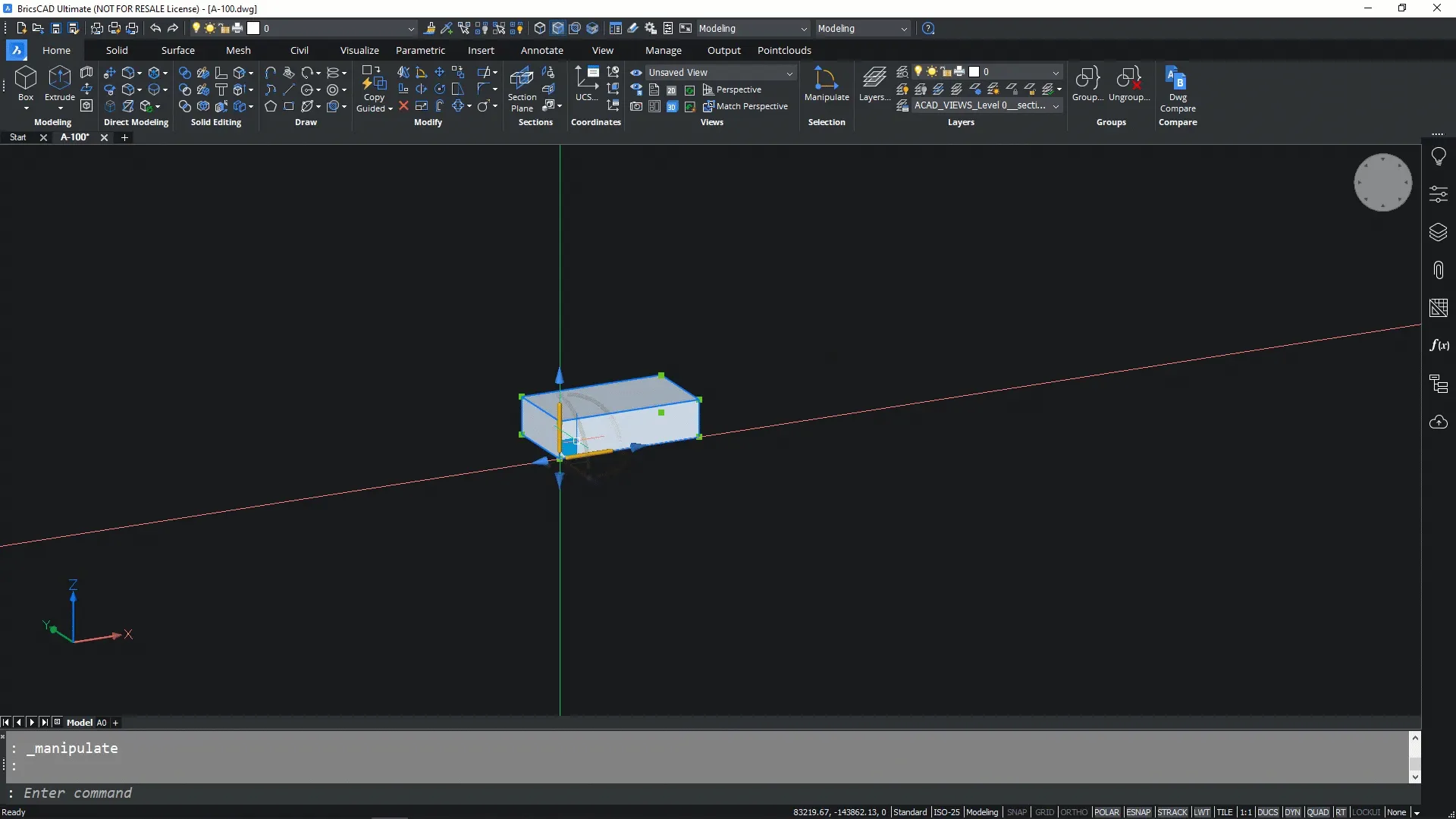Image resolution: width=1456 pixels, height=819 pixels.
Task: Click the Copy Guided tool
Action: (373, 79)
